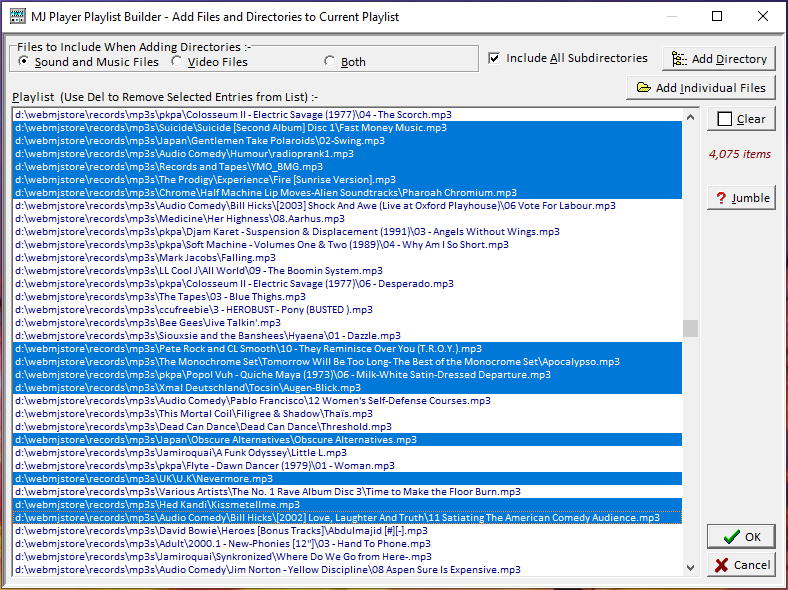
Task: Close the Playlist Builder window
Action: (763, 16)
